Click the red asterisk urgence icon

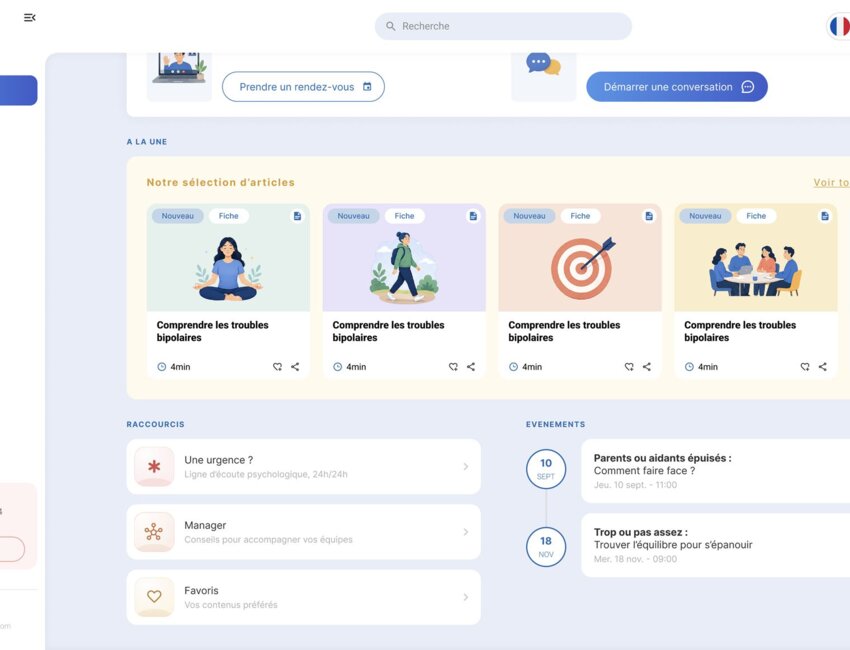pos(154,466)
